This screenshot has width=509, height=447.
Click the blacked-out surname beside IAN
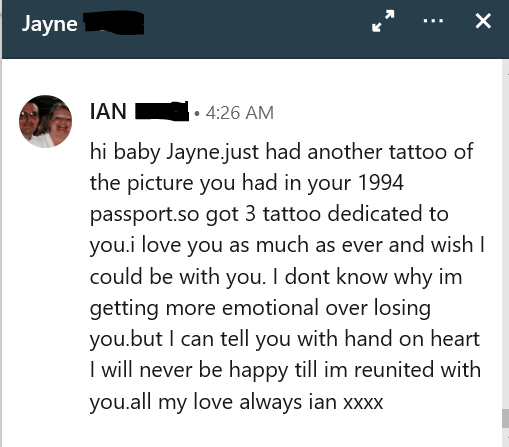162,111
